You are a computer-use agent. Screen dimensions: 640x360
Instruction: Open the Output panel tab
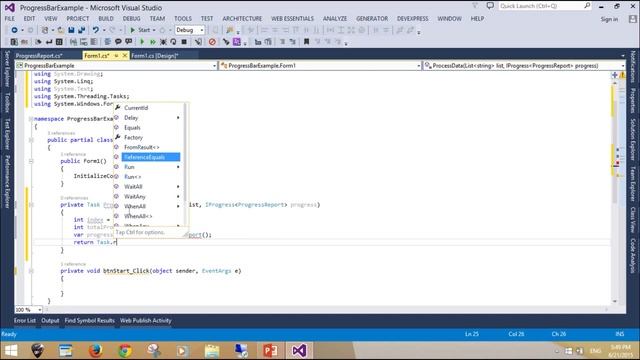tap(50, 320)
